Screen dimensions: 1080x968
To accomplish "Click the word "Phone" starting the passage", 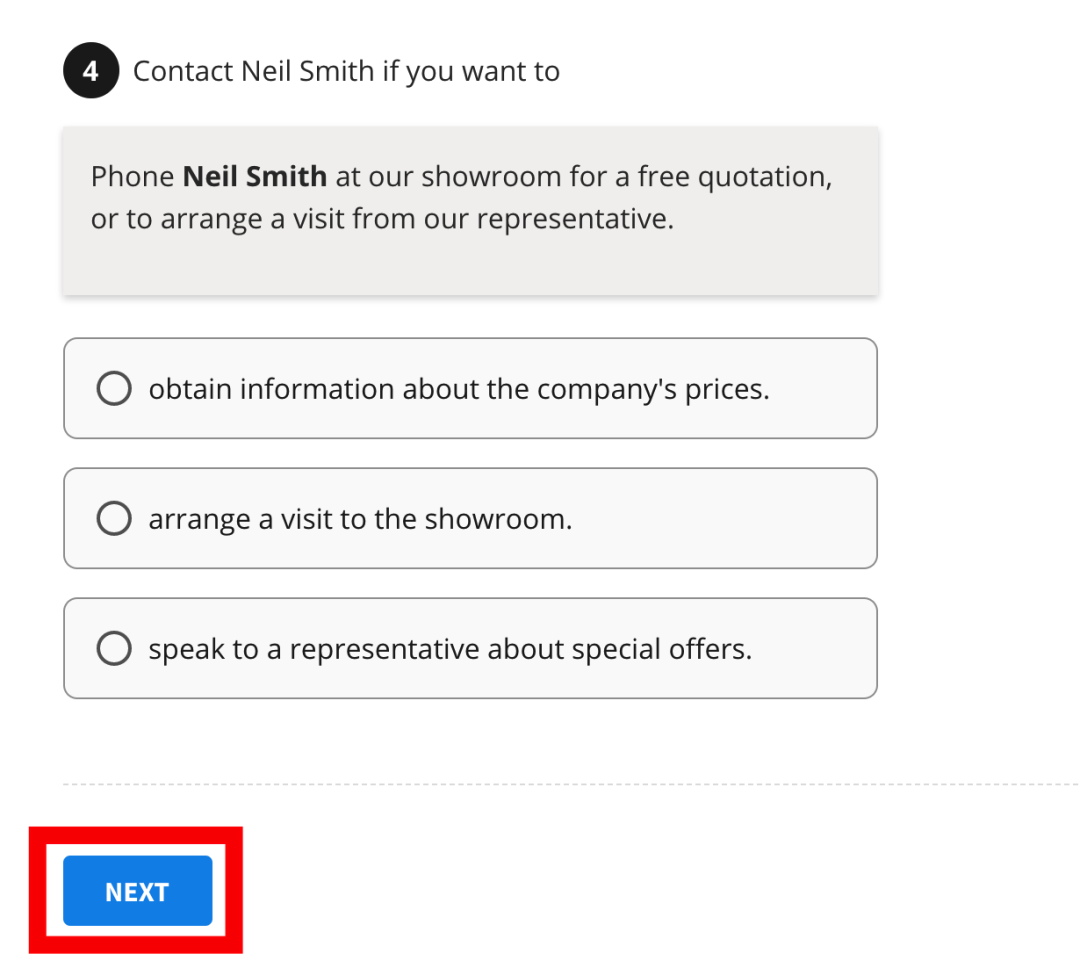I will 132,177.
